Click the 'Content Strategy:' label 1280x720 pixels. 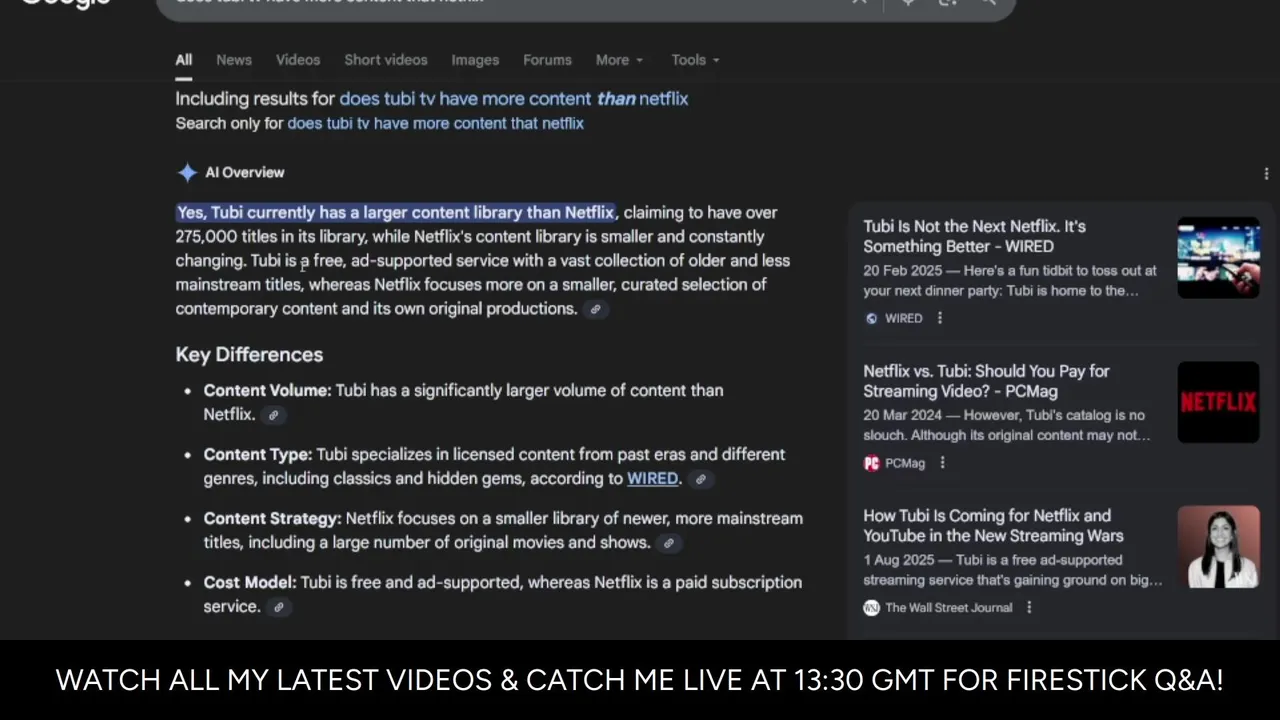(272, 519)
